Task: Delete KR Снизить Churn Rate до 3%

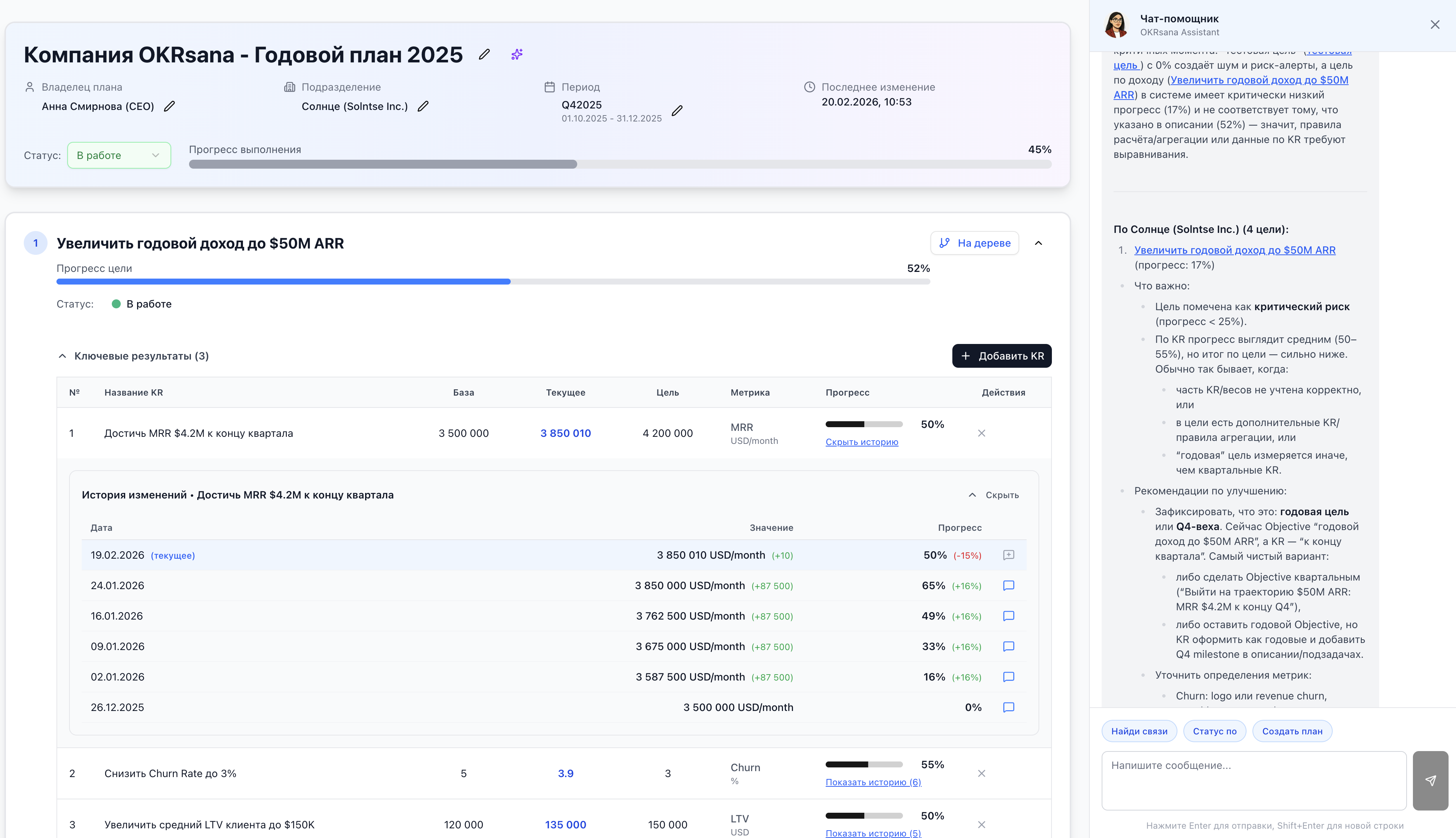Action: 981,773
